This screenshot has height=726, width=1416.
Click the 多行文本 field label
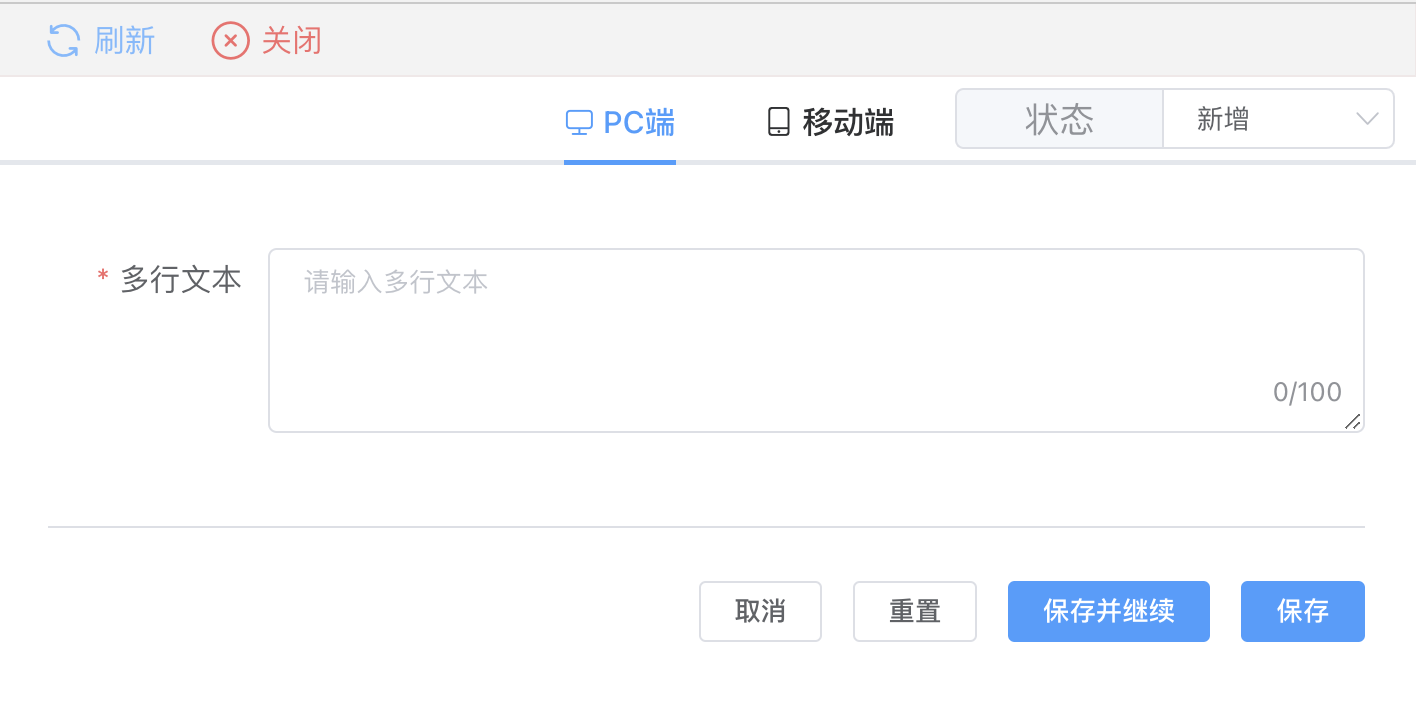tap(181, 280)
